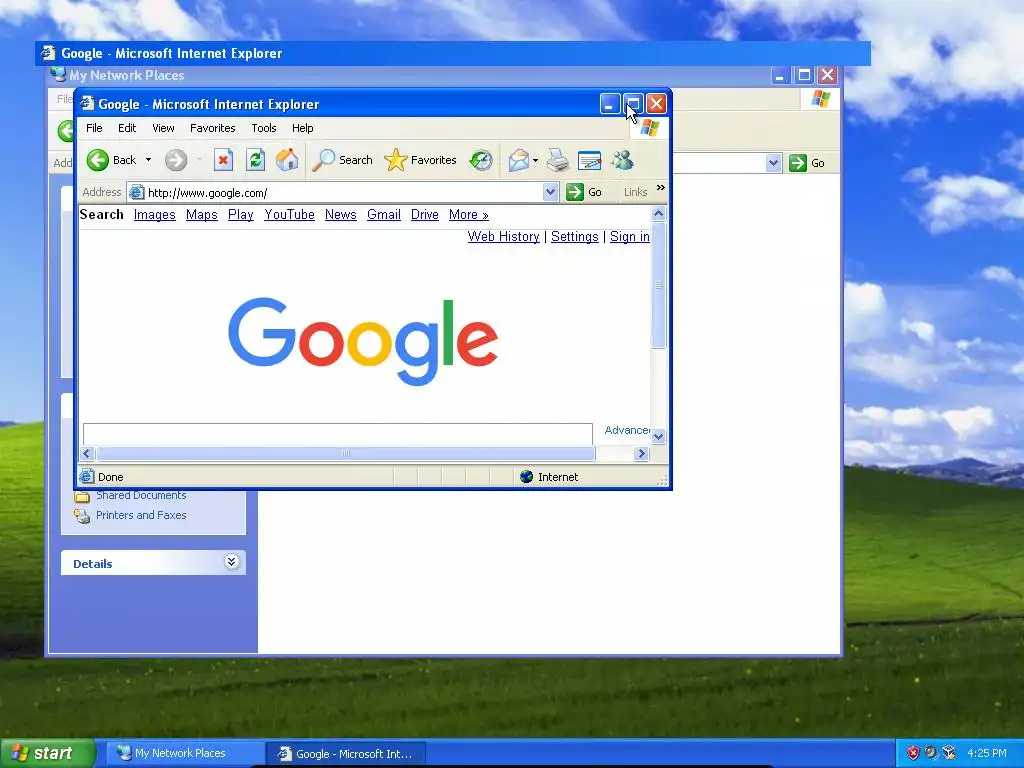Image resolution: width=1024 pixels, height=768 pixels.
Task: Go to Home page icon
Action: (x=287, y=160)
